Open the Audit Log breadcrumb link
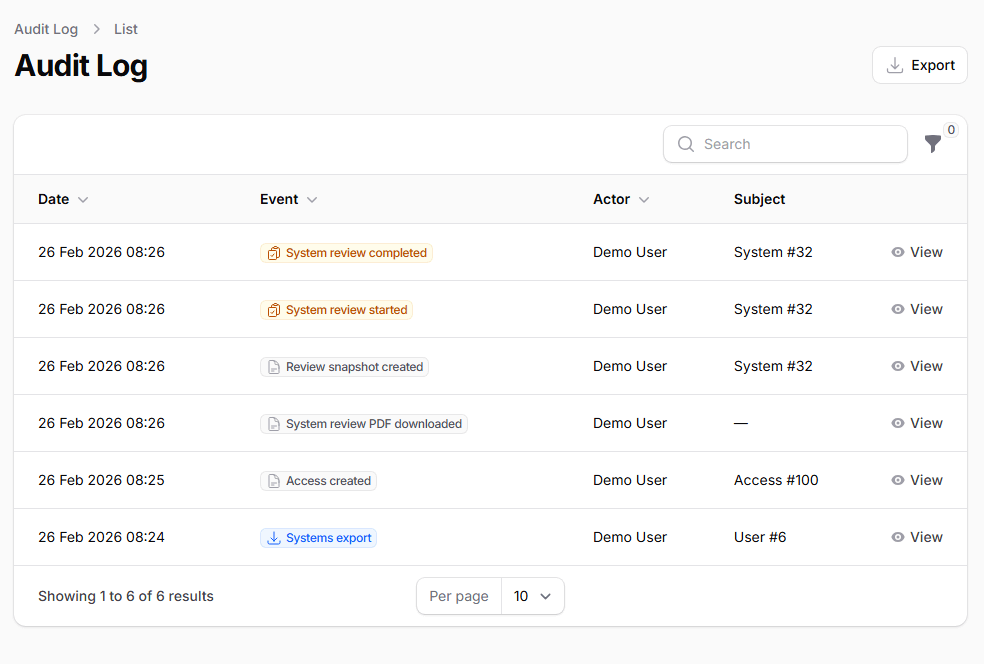 [46, 29]
